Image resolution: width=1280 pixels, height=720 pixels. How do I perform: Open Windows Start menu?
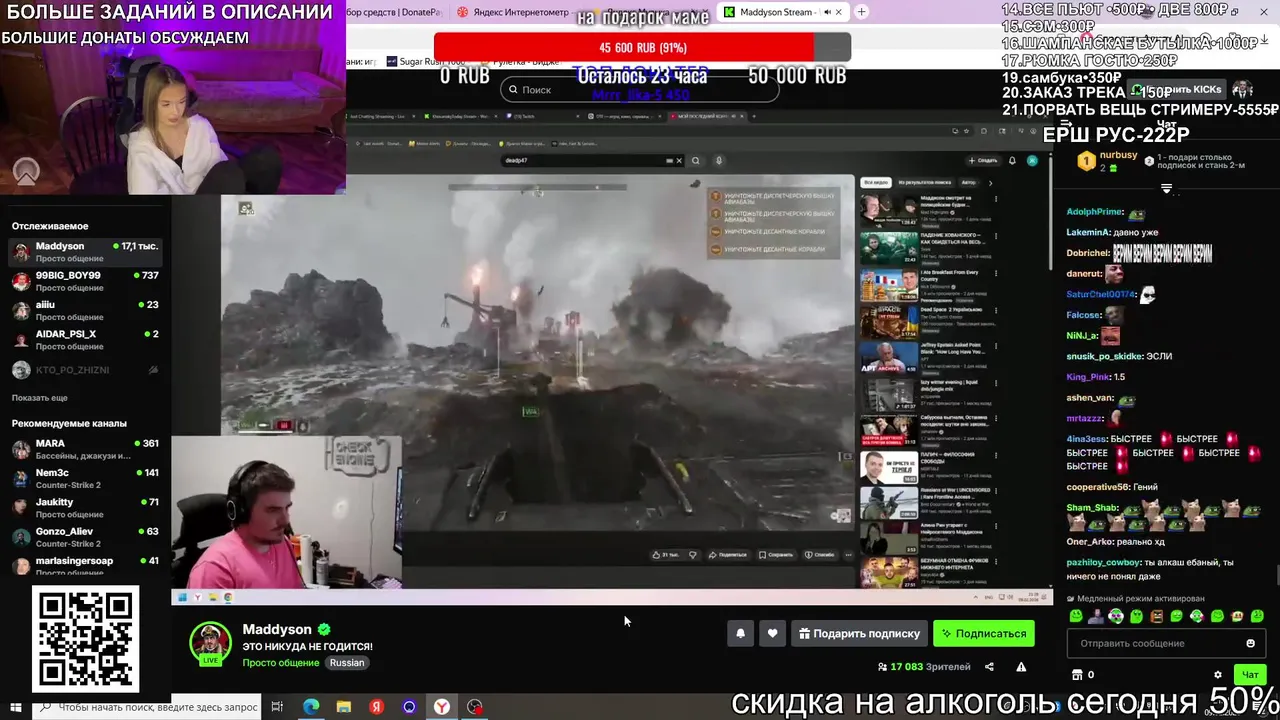tap(16, 707)
